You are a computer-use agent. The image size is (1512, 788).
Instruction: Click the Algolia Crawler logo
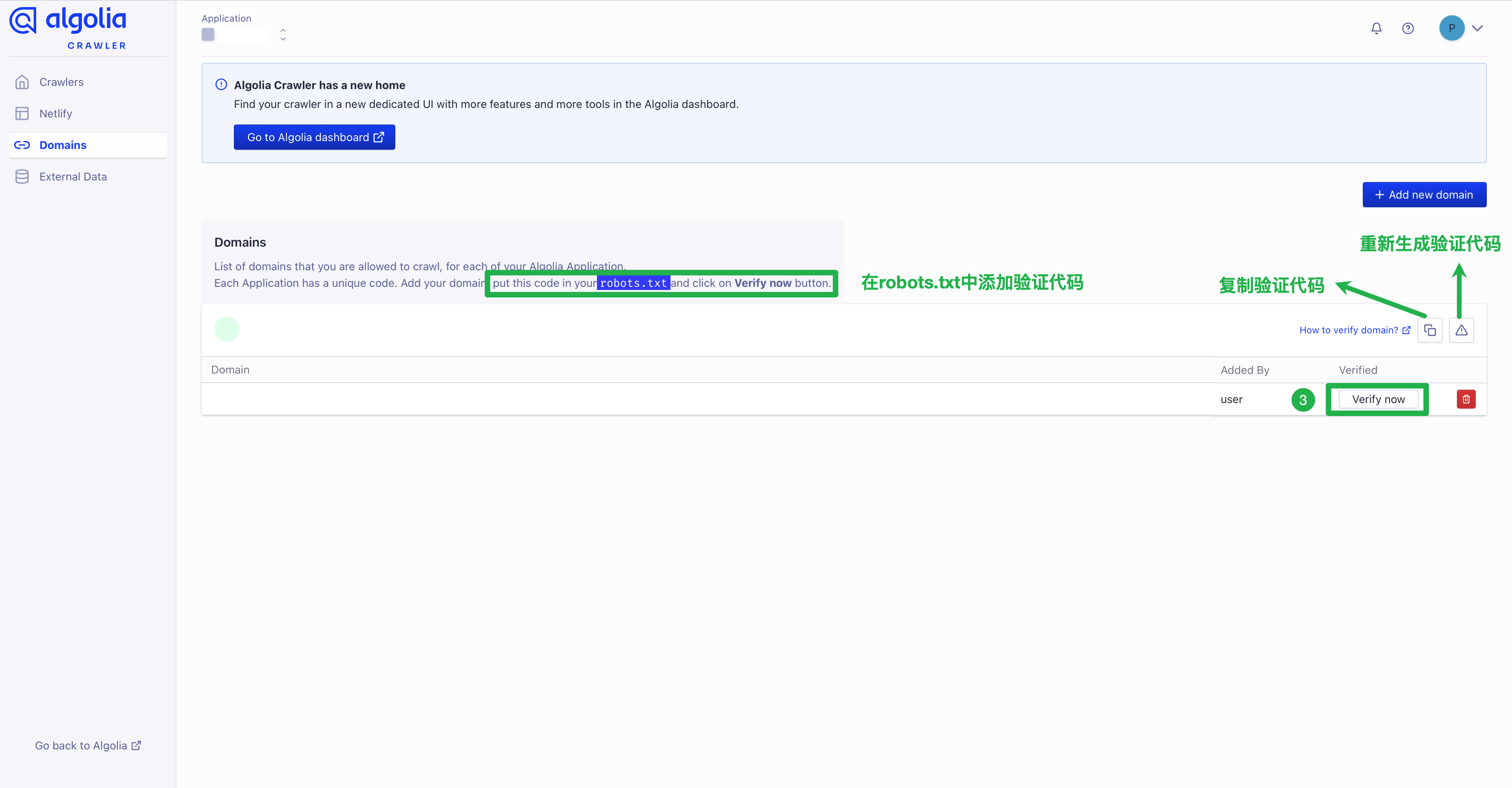click(x=68, y=28)
